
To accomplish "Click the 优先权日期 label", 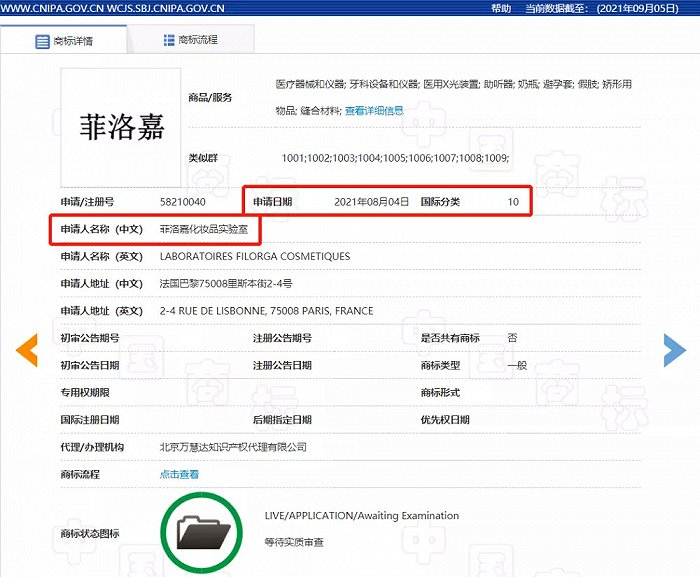I will pyautogui.click(x=445, y=420).
